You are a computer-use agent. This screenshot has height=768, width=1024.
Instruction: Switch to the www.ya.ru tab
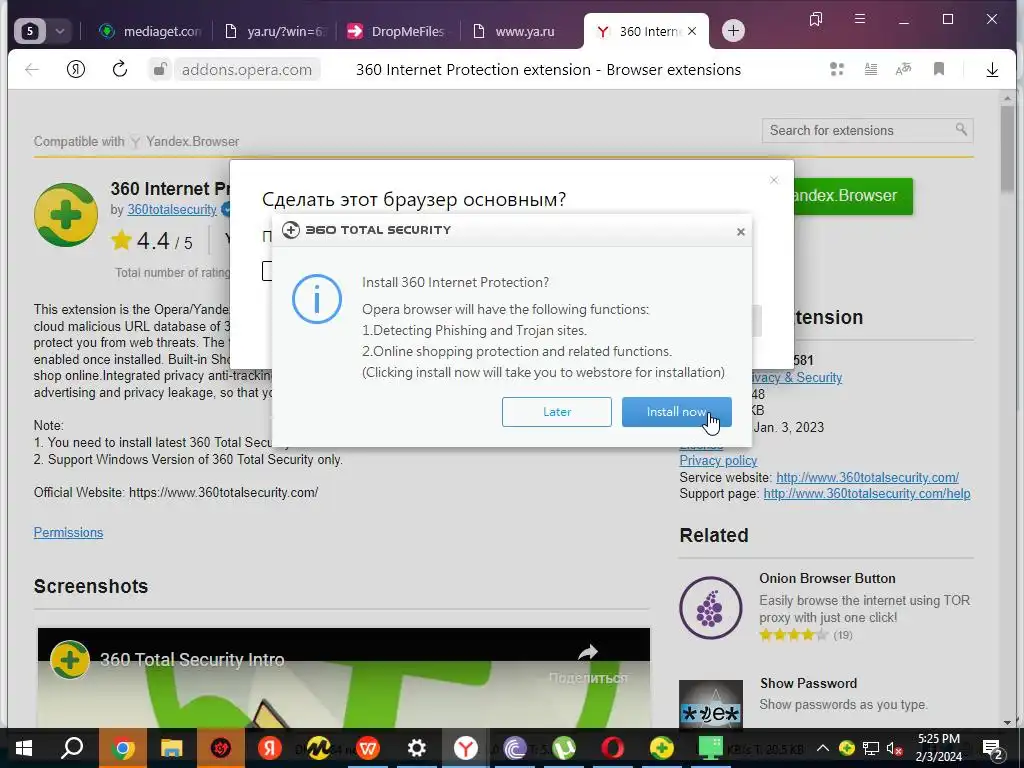[516, 31]
